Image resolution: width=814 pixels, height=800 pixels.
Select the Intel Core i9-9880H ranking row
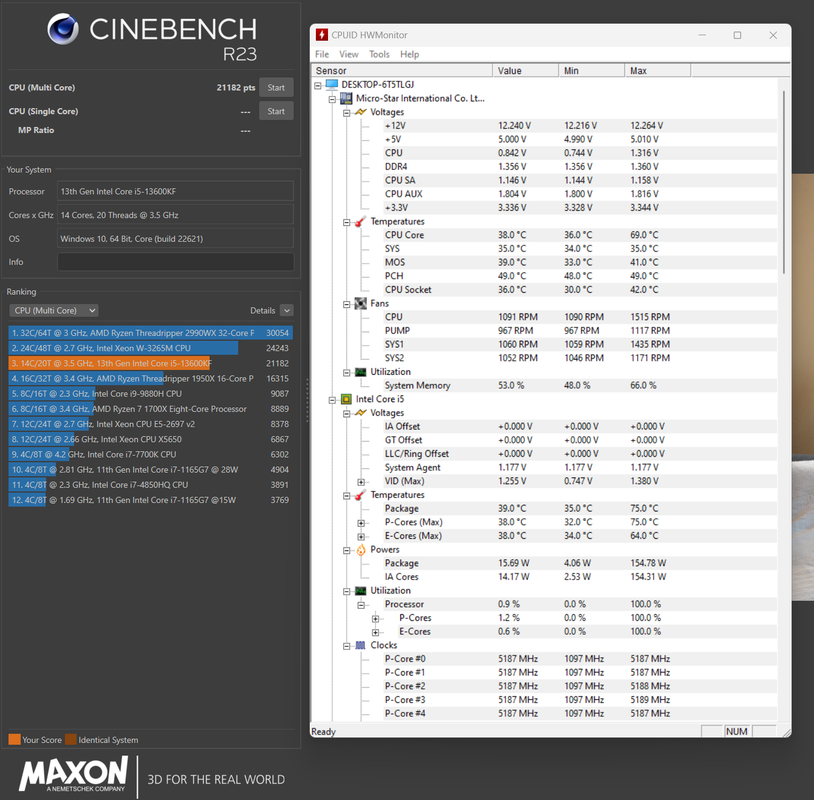coord(151,394)
